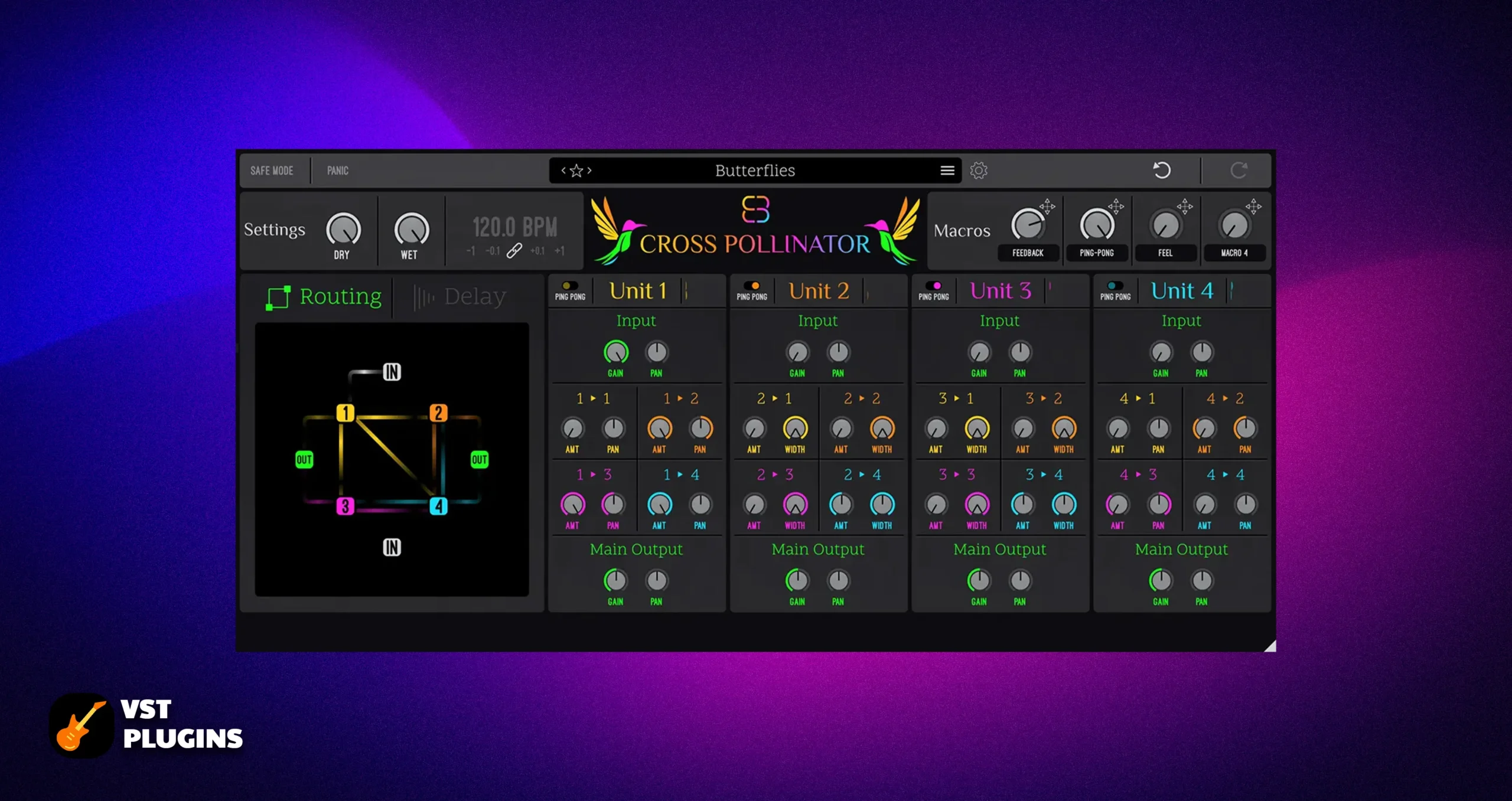Click BPM plus 1 stepper

(x=559, y=251)
